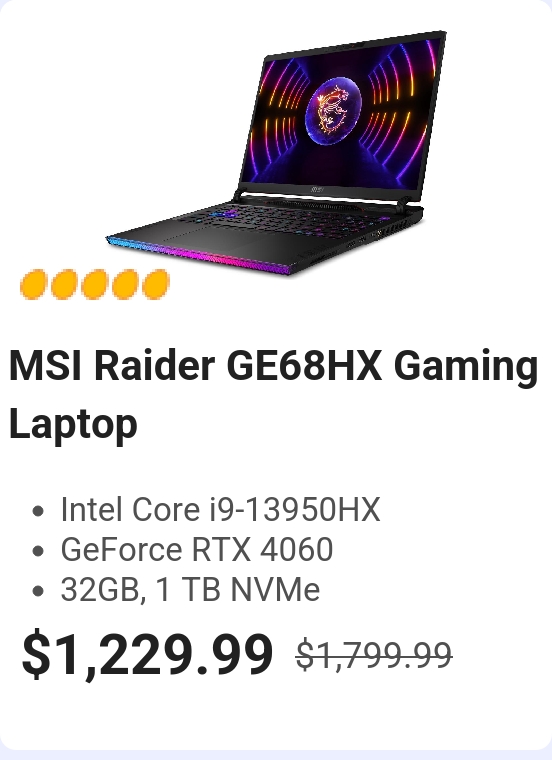Choose the third orange rating star
Screen dimensions: 552x760
95,285
